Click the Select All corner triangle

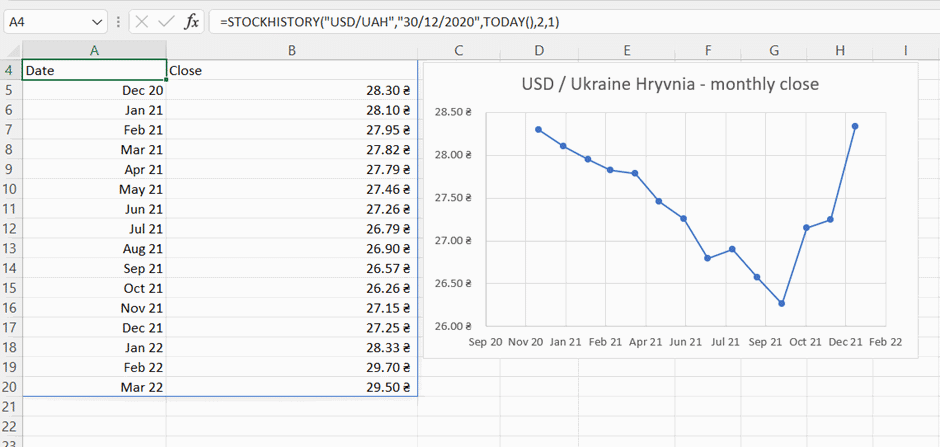12,51
